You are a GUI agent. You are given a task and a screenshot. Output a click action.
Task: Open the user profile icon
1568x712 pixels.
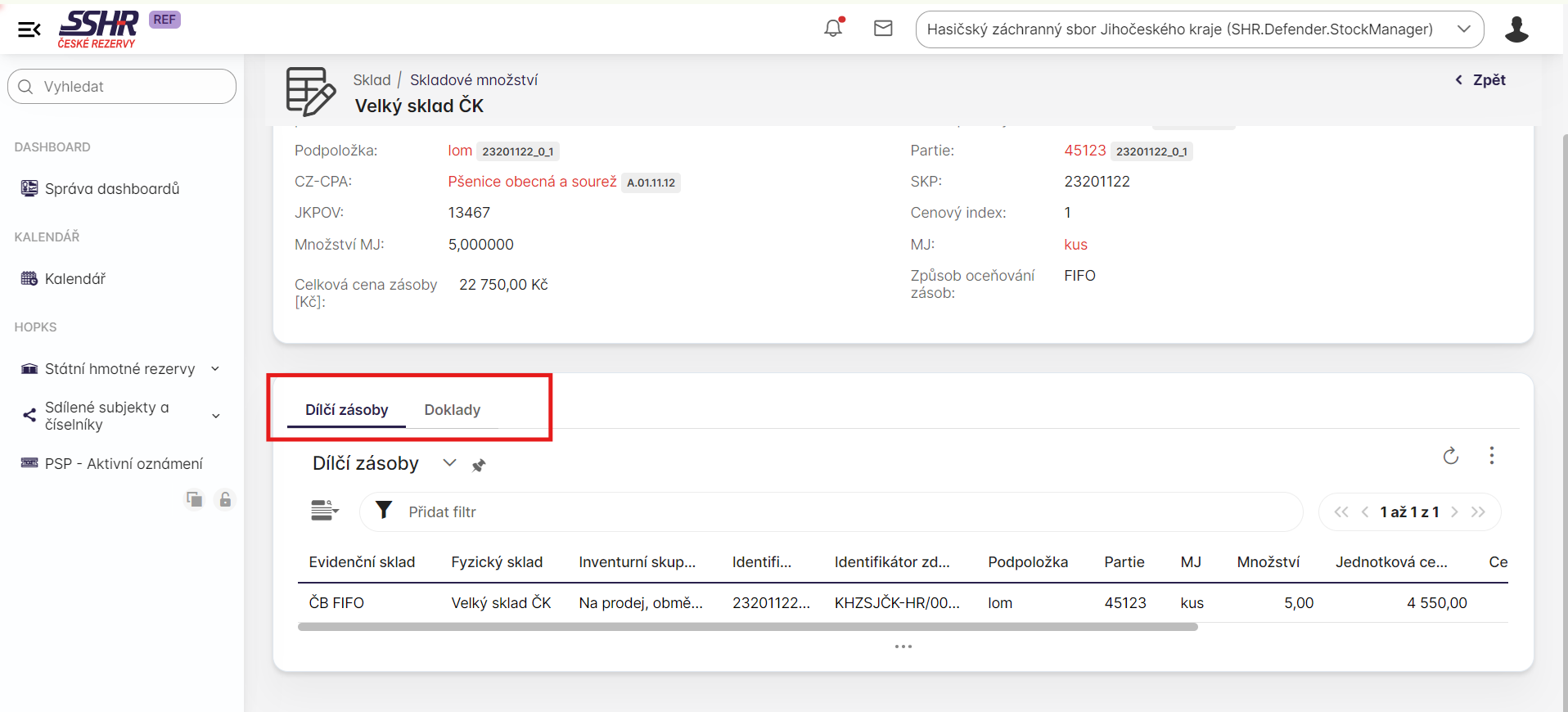coord(1516,29)
